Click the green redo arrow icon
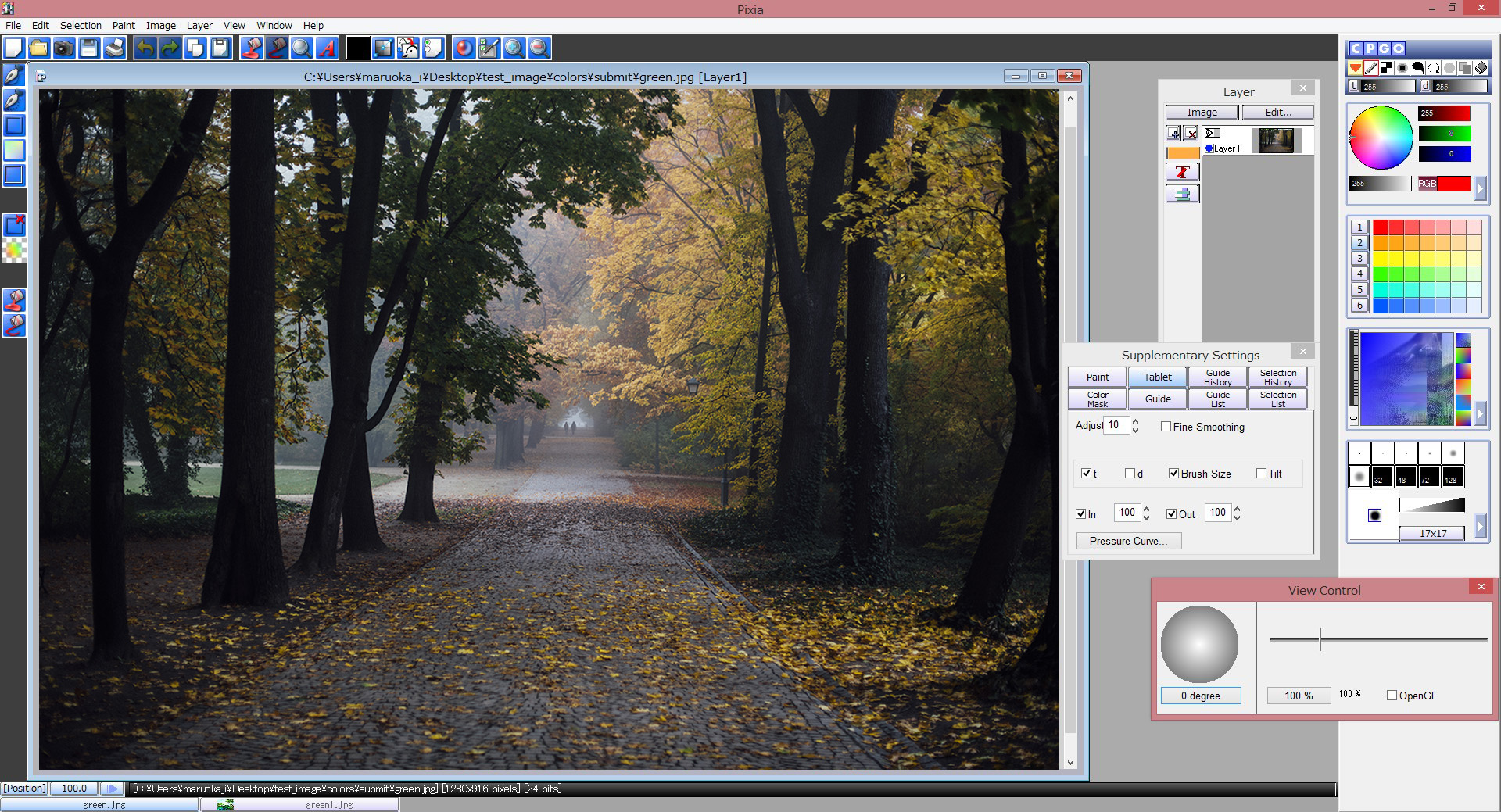 tap(170, 48)
